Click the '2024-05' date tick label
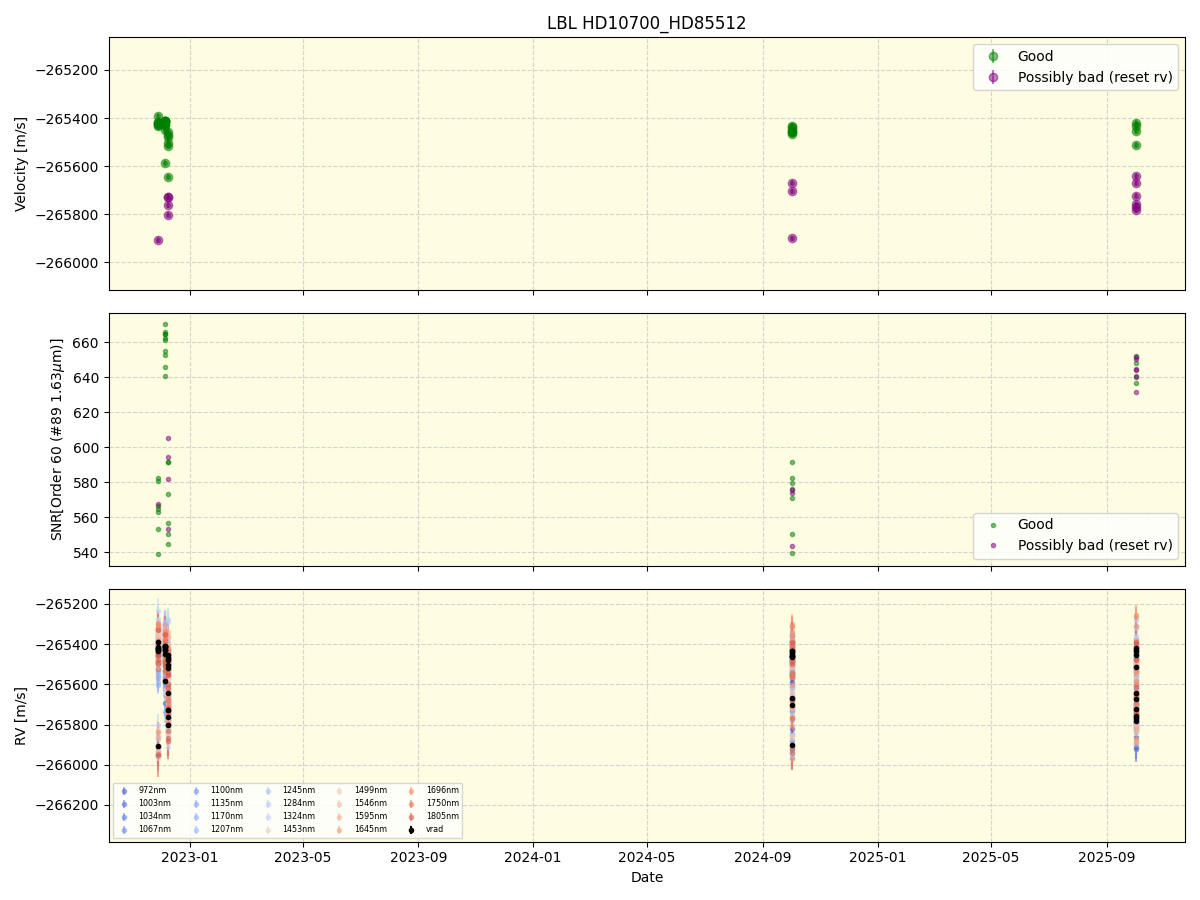1200x900 pixels. [647, 857]
